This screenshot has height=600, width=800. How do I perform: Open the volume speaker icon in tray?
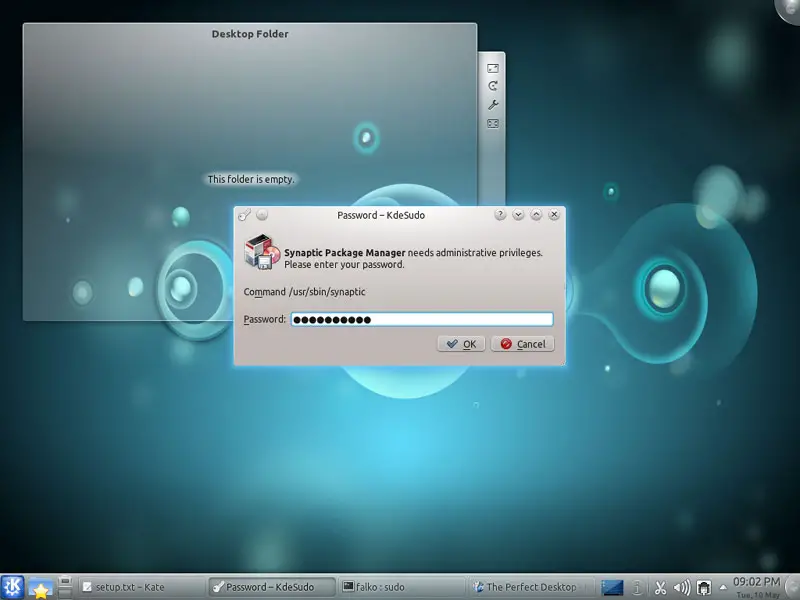tap(682, 588)
